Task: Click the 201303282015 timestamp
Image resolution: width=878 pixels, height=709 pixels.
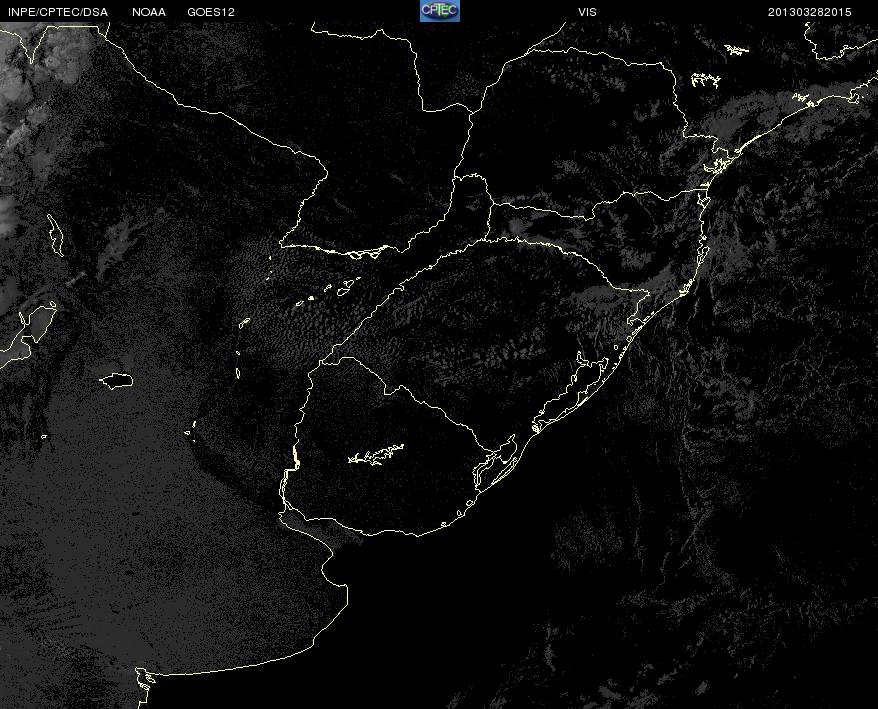Action: coord(809,12)
